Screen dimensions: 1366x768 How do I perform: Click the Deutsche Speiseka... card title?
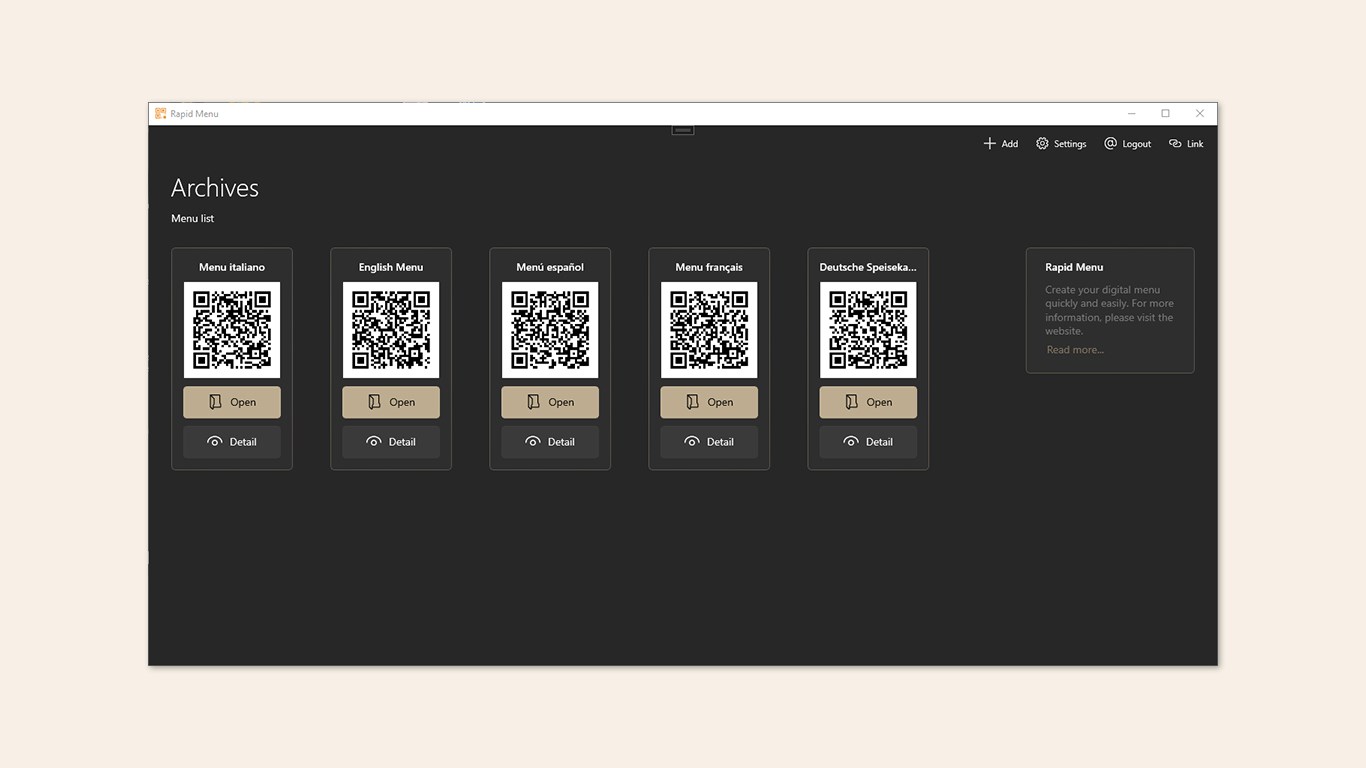tap(868, 267)
